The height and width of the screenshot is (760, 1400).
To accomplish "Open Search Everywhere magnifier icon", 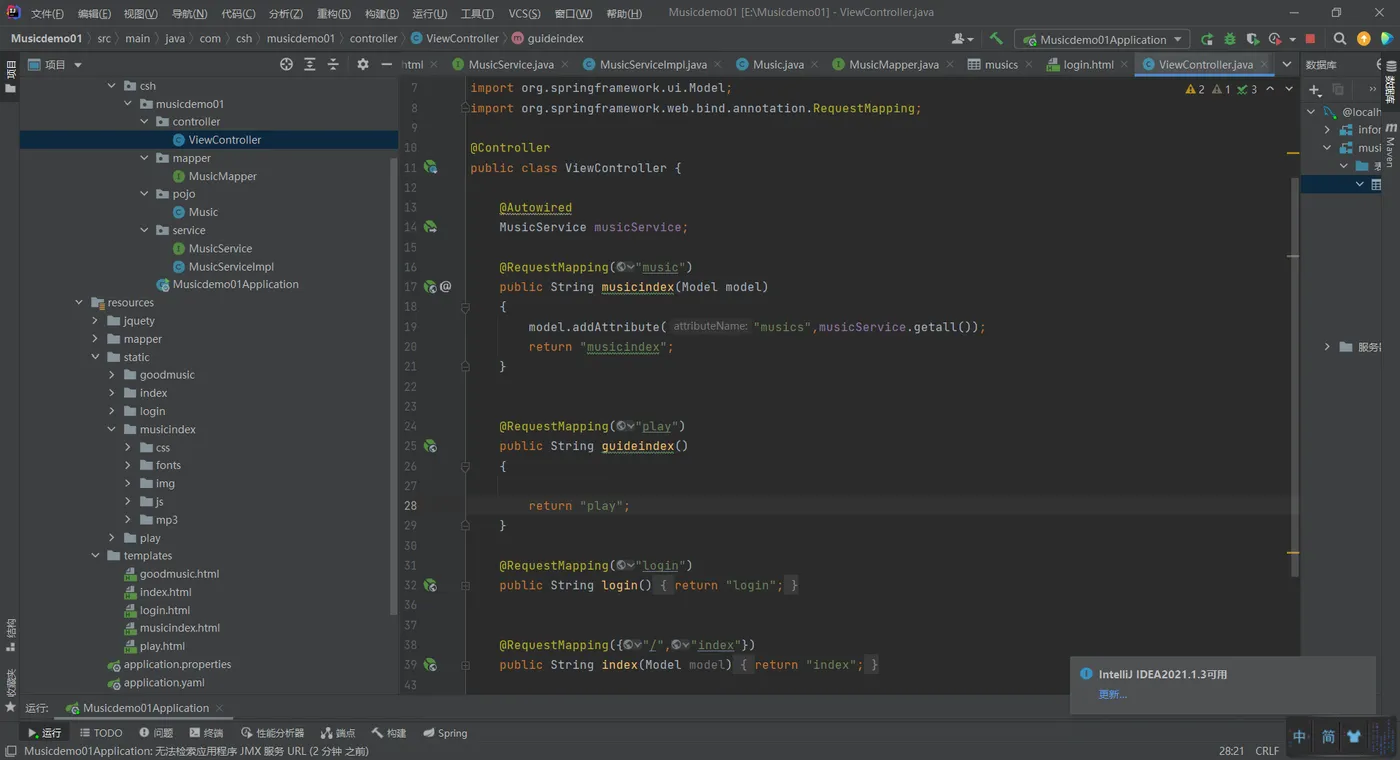I will (x=1340, y=39).
